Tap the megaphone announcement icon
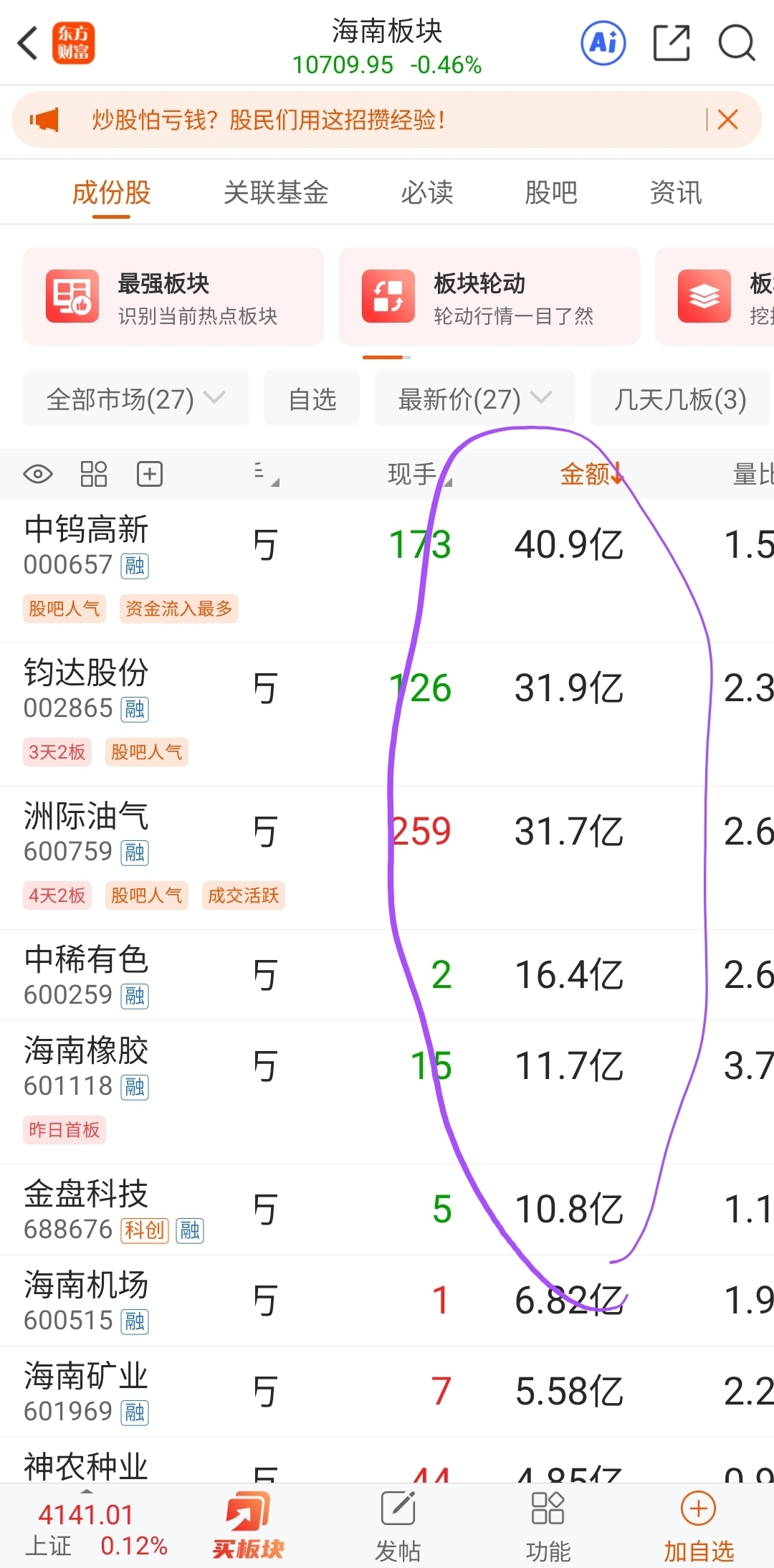This screenshot has height=1568, width=774. 44,120
